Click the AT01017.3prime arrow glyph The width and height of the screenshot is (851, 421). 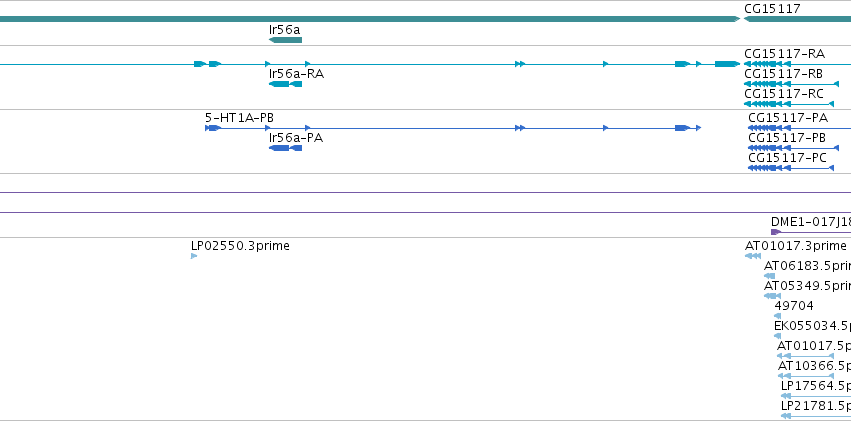click(x=753, y=256)
